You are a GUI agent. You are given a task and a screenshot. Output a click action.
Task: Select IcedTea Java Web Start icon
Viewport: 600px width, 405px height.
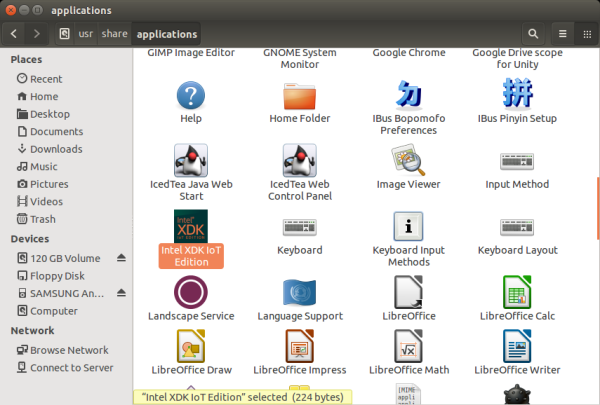click(x=191, y=160)
